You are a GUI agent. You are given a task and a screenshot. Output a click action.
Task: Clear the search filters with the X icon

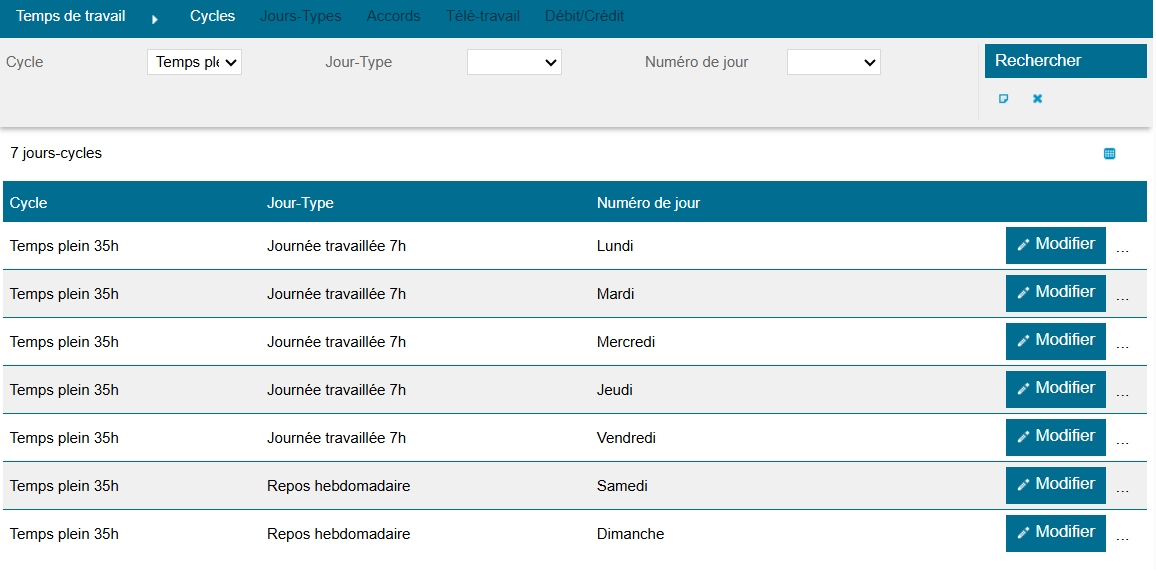tap(1037, 99)
